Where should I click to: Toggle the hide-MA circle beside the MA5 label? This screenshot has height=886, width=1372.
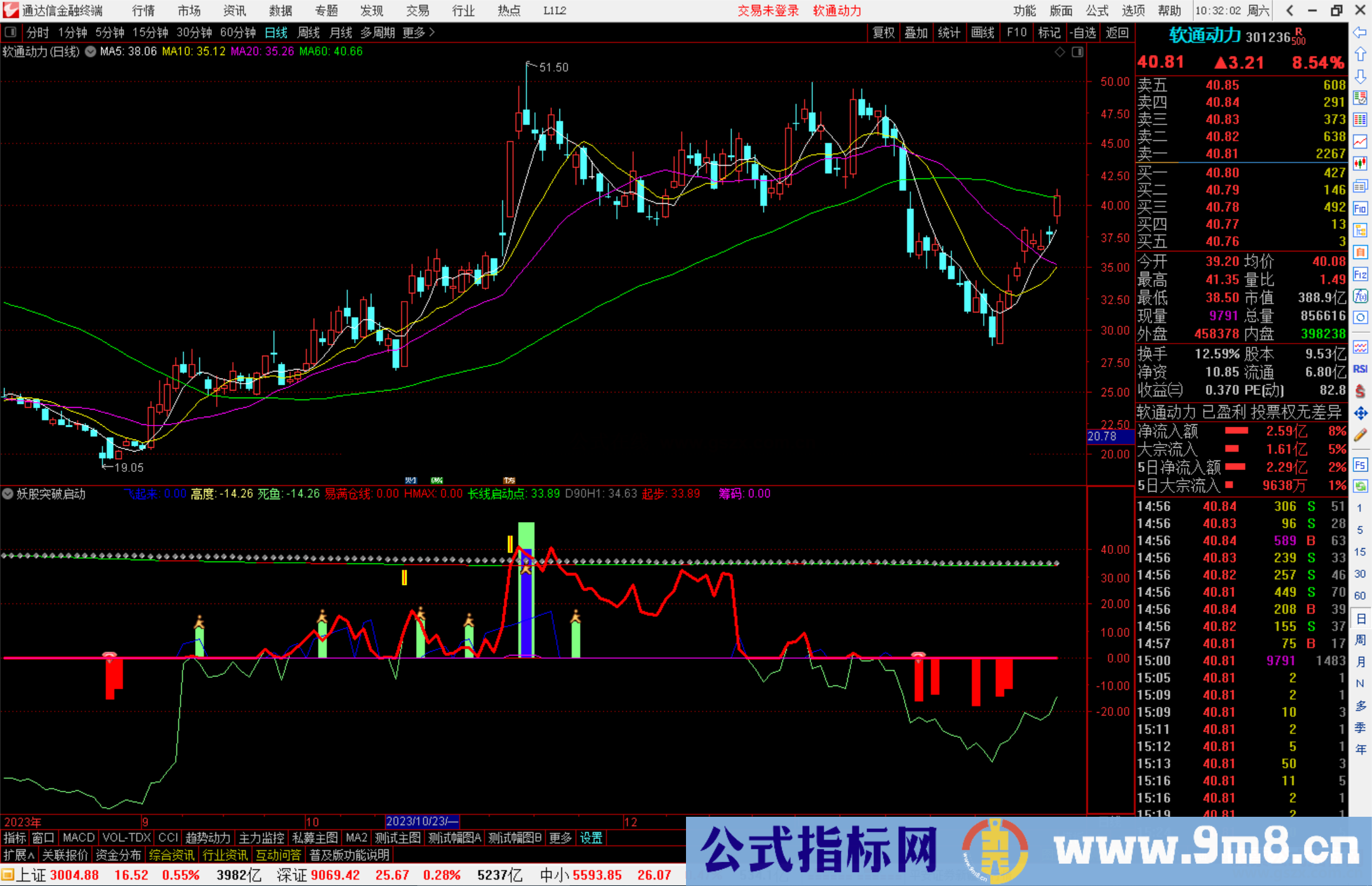click(x=90, y=52)
